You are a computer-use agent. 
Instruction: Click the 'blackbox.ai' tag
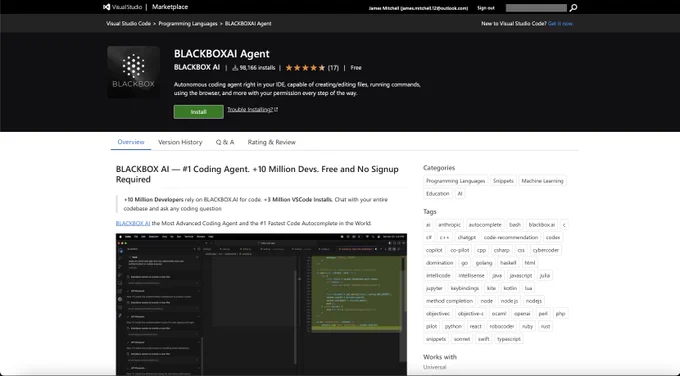542,225
